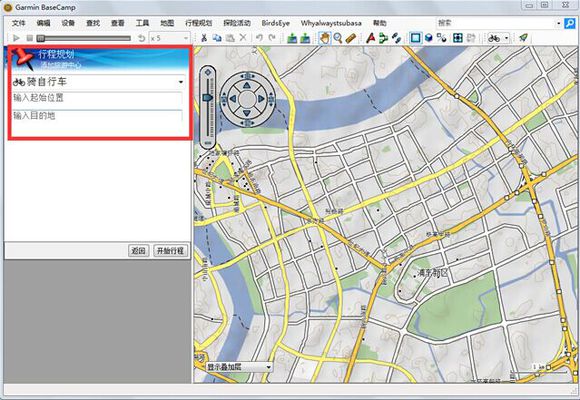Click the Cut scissors icon
Screen dimensions: 580x400
point(204,38)
